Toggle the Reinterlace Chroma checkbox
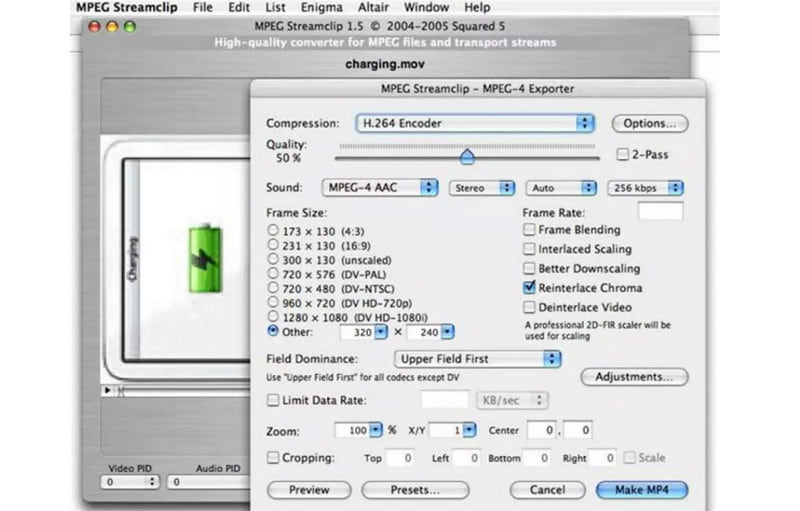Viewport: 800px width, 511px height. click(530, 287)
